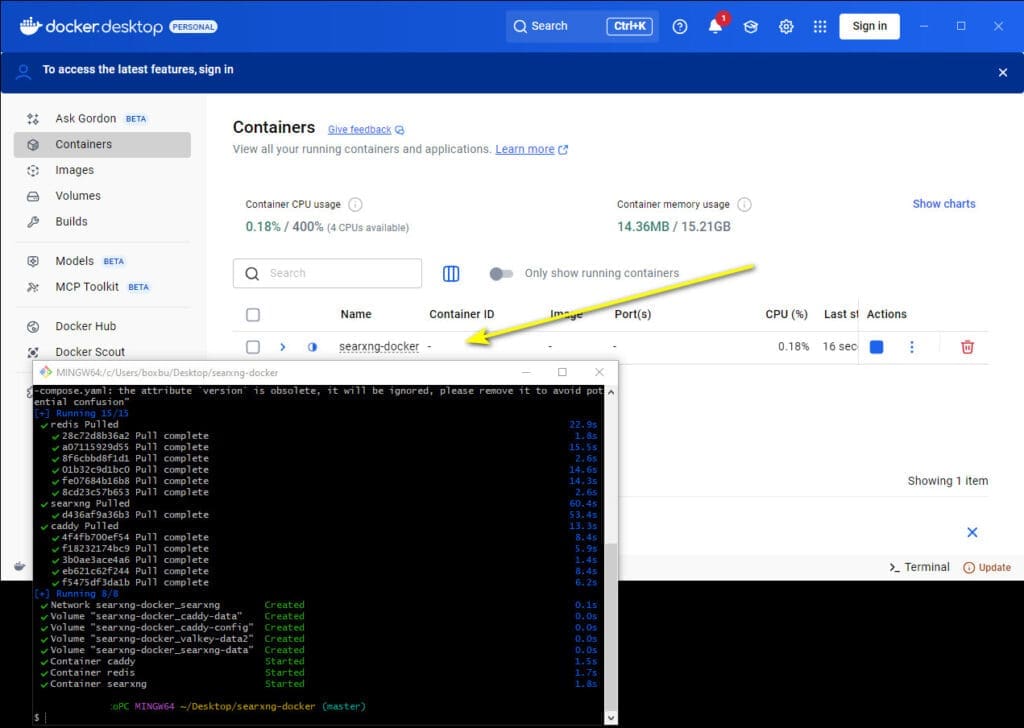Click the 0.18% CPU value in searxng-docker row
1024x728 pixels.
793,347
